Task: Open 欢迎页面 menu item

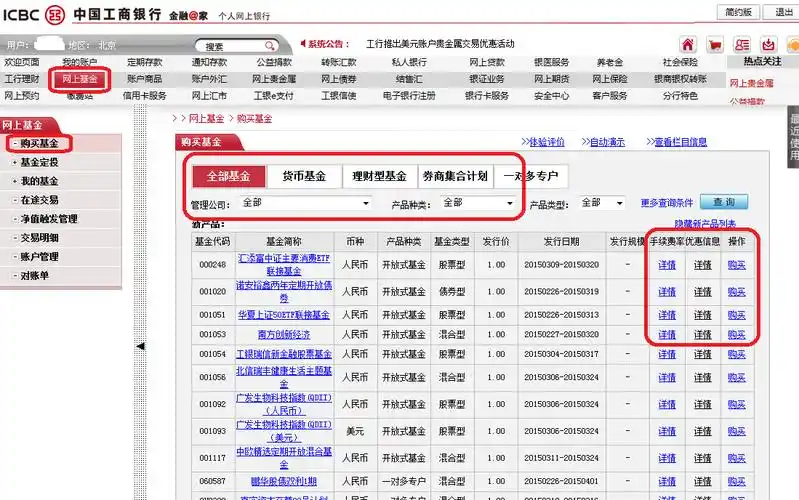Action: click(22, 62)
